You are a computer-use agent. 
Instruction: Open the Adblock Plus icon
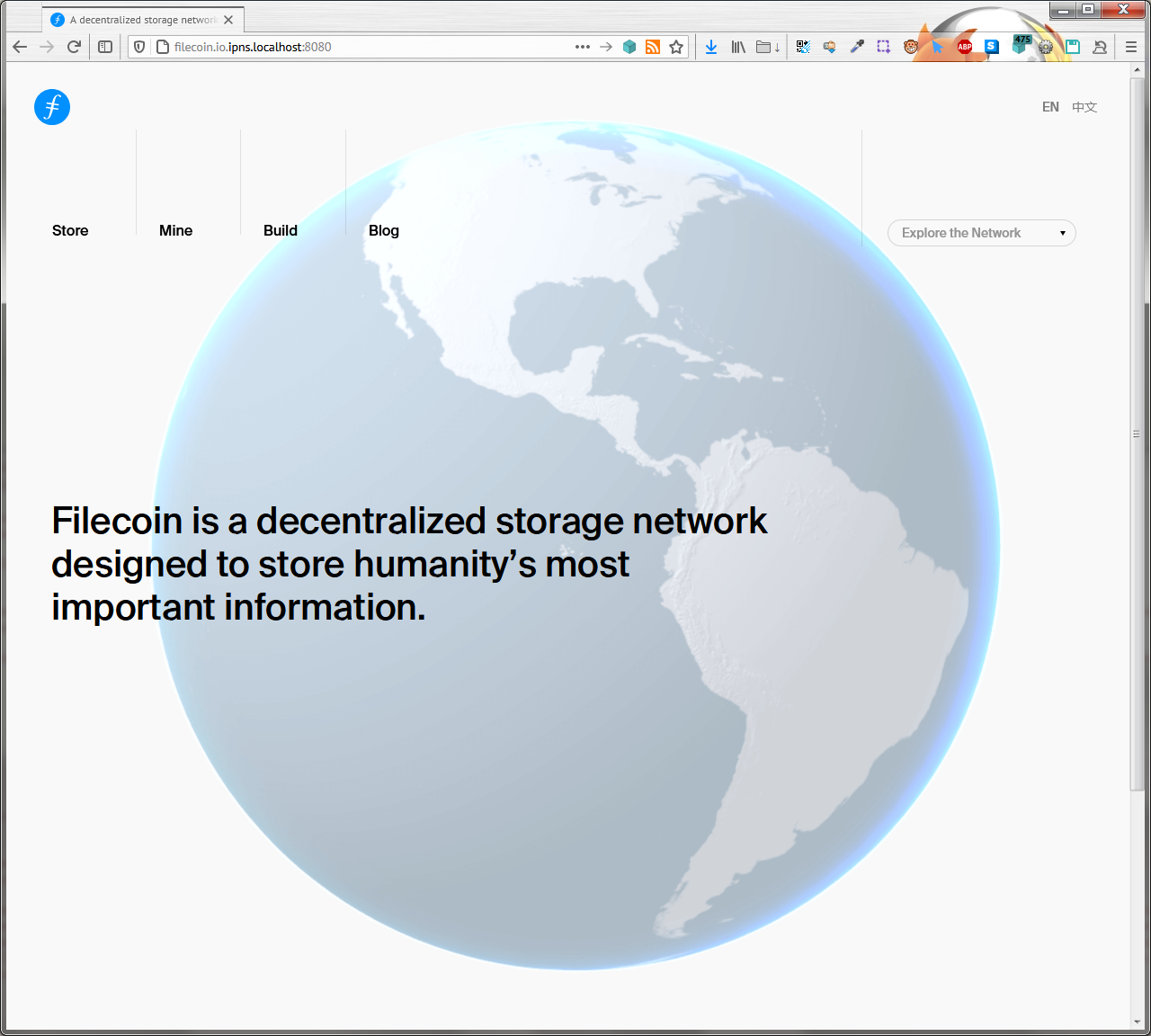[965, 47]
